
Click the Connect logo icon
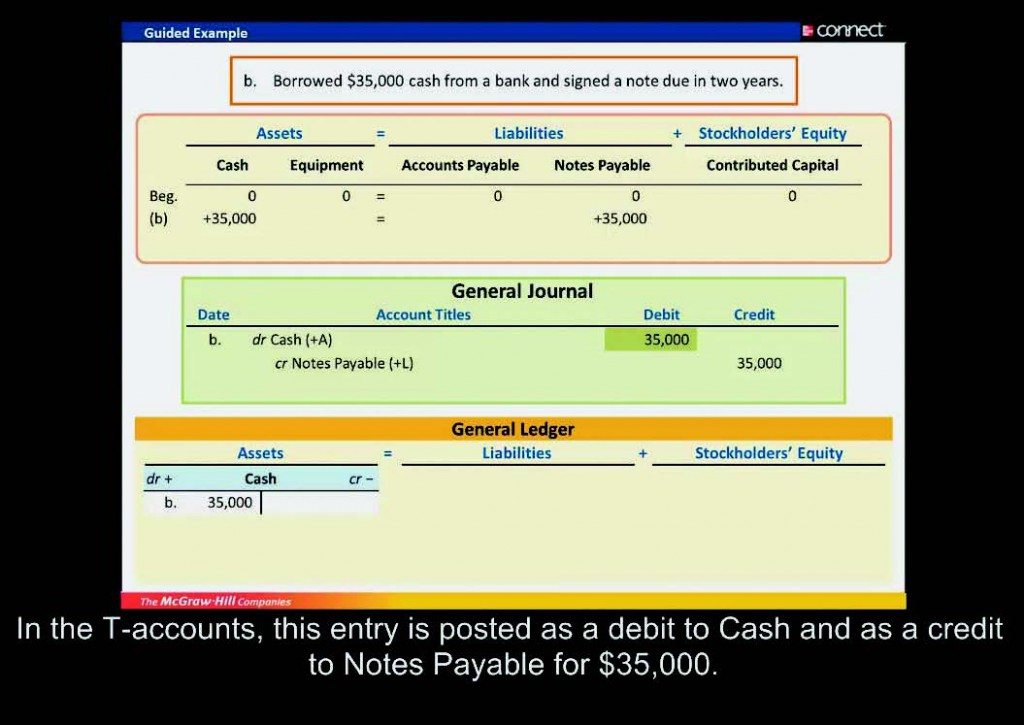(808, 31)
